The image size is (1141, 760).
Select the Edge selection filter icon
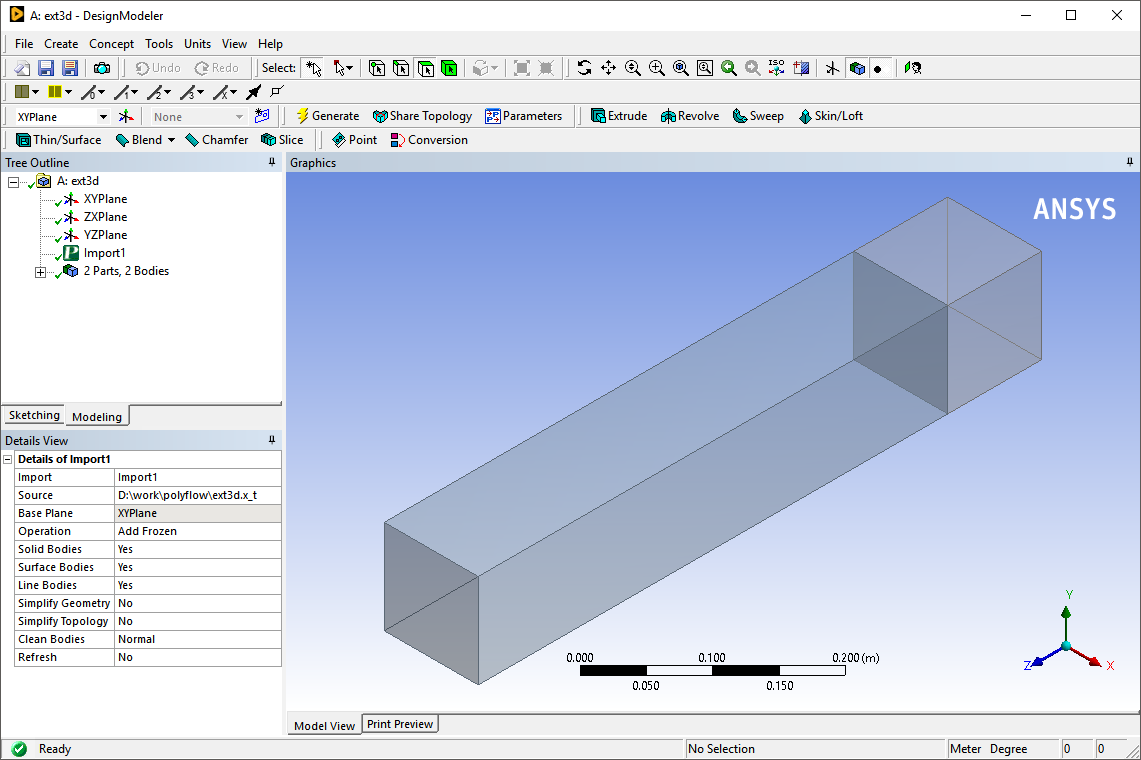click(401, 68)
